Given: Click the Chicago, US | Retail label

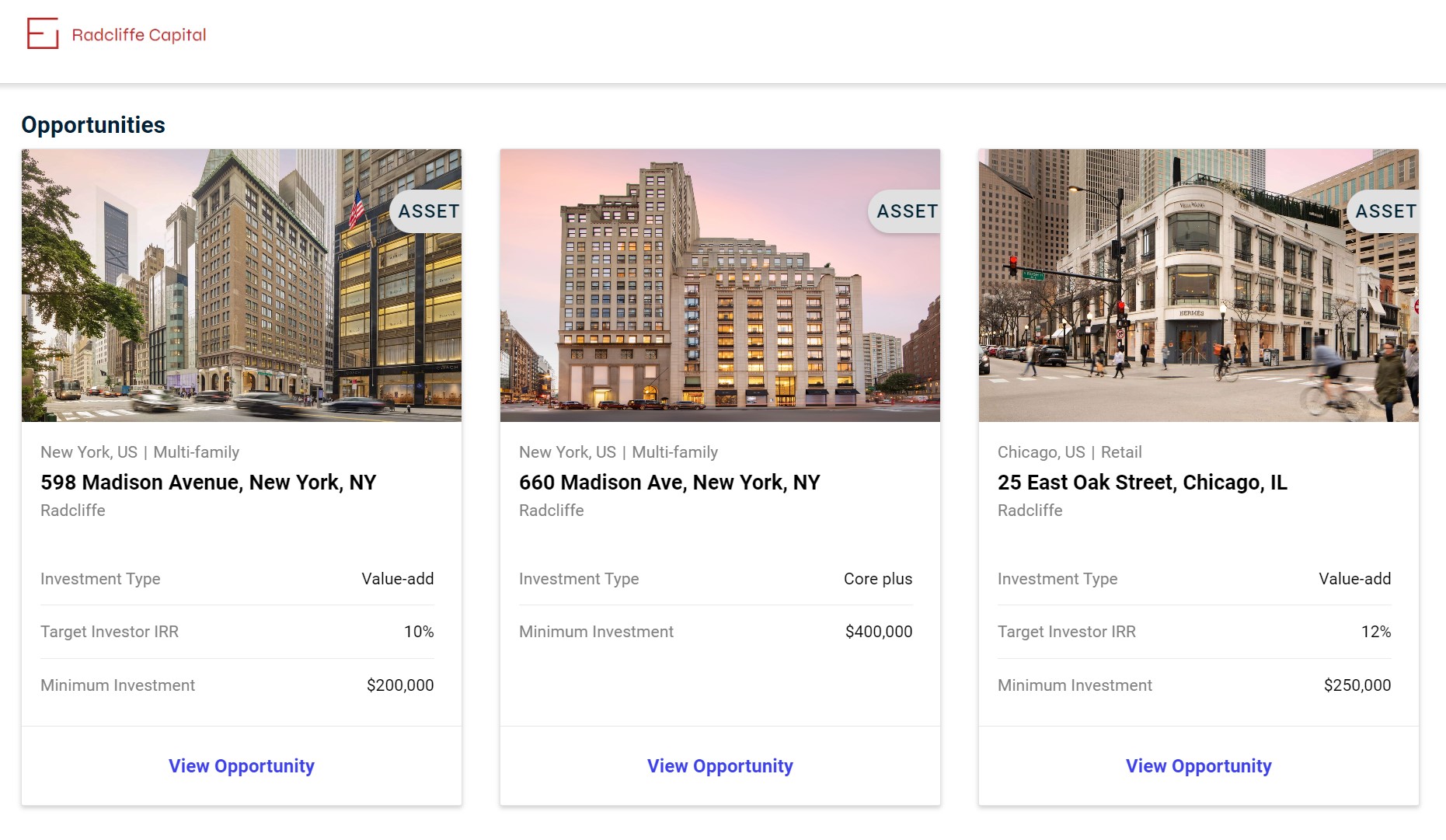Looking at the screenshot, I should [1069, 452].
